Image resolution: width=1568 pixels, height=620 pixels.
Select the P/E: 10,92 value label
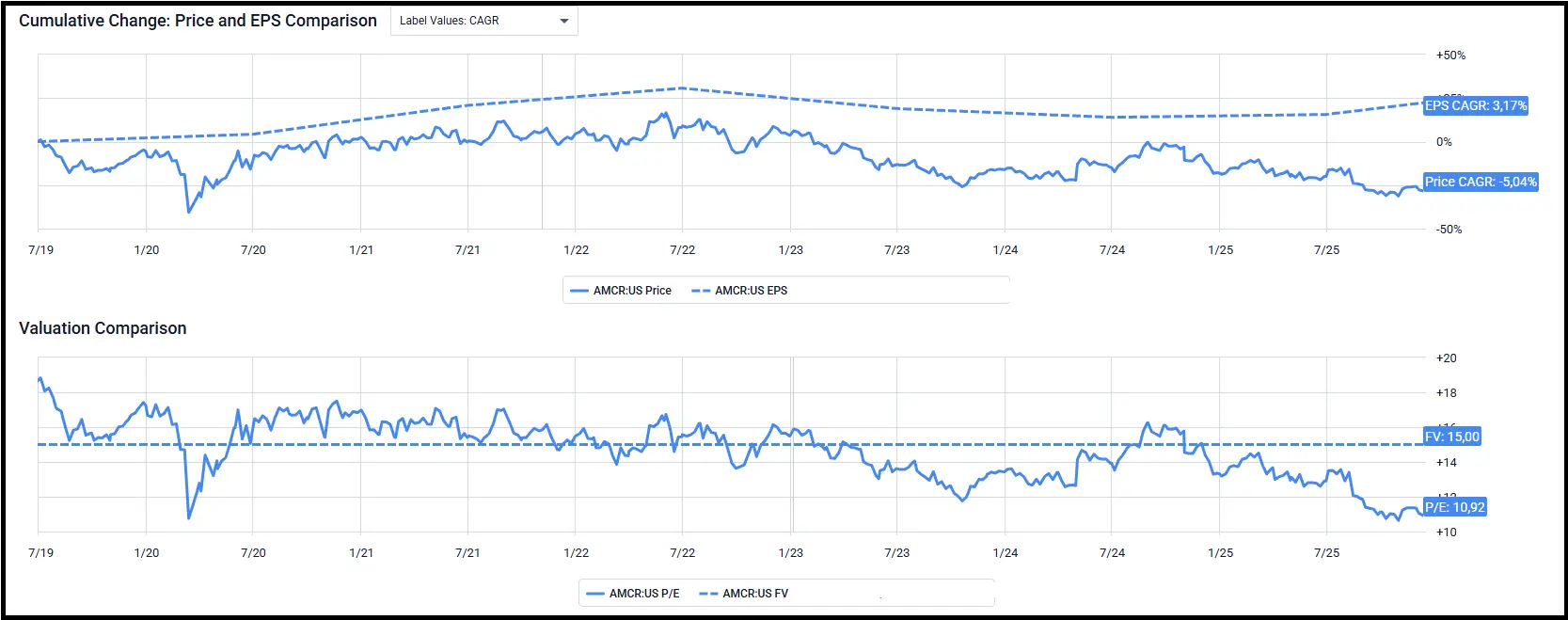click(1454, 507)
